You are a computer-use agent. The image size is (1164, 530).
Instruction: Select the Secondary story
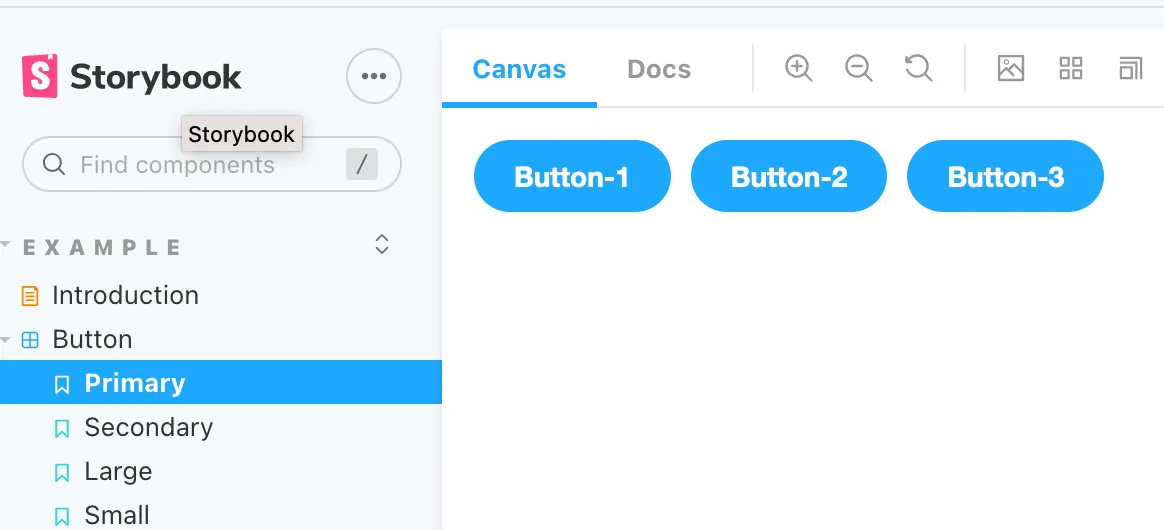point(148,428)
